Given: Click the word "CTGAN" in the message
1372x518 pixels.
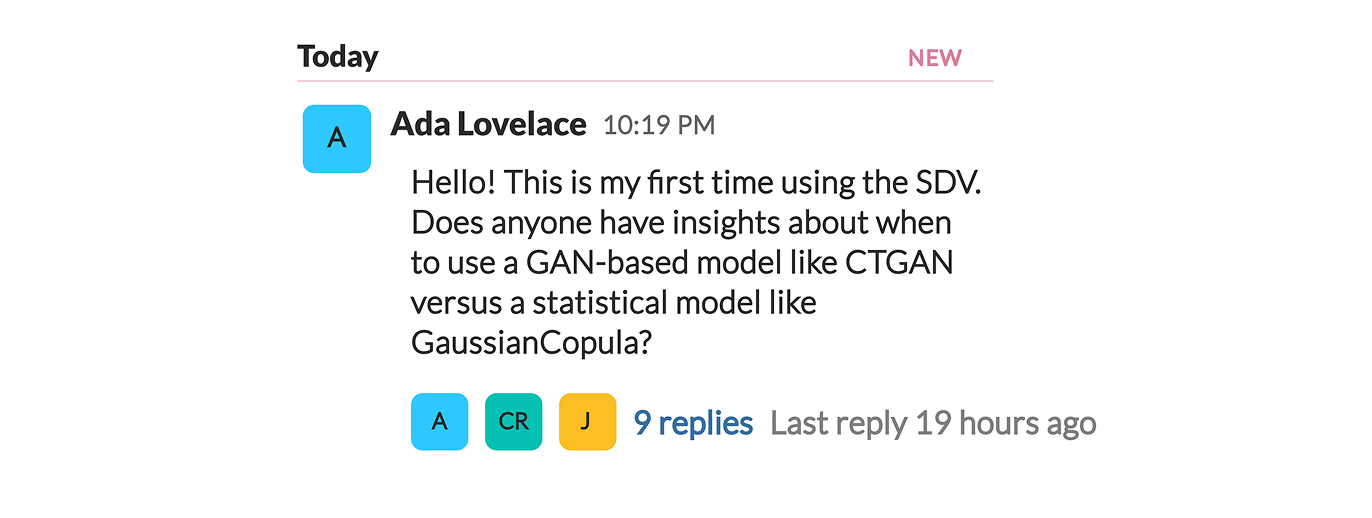Looking at the screenshot, I should pos(899,262).
